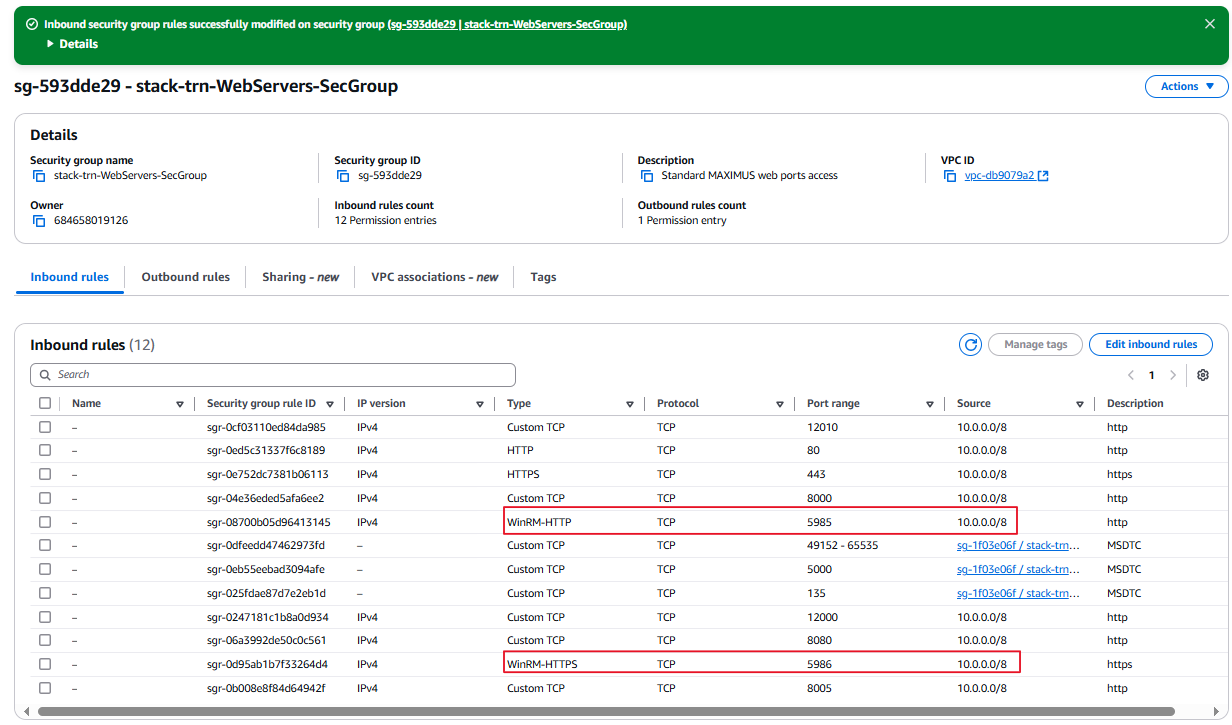Select all inbound rules header checkbox

point(45,404)
